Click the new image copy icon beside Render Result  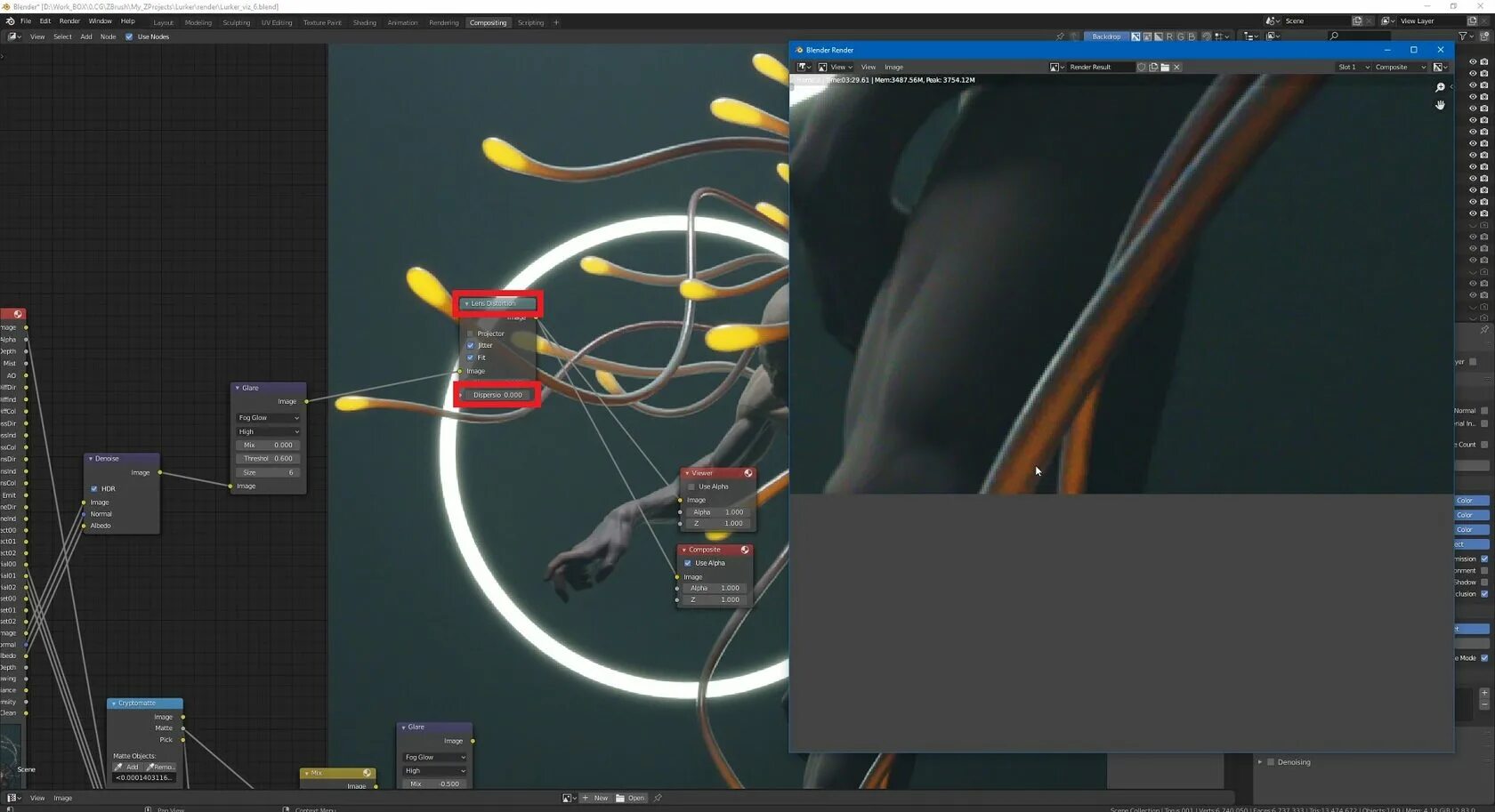click(x=1153, y=67)
